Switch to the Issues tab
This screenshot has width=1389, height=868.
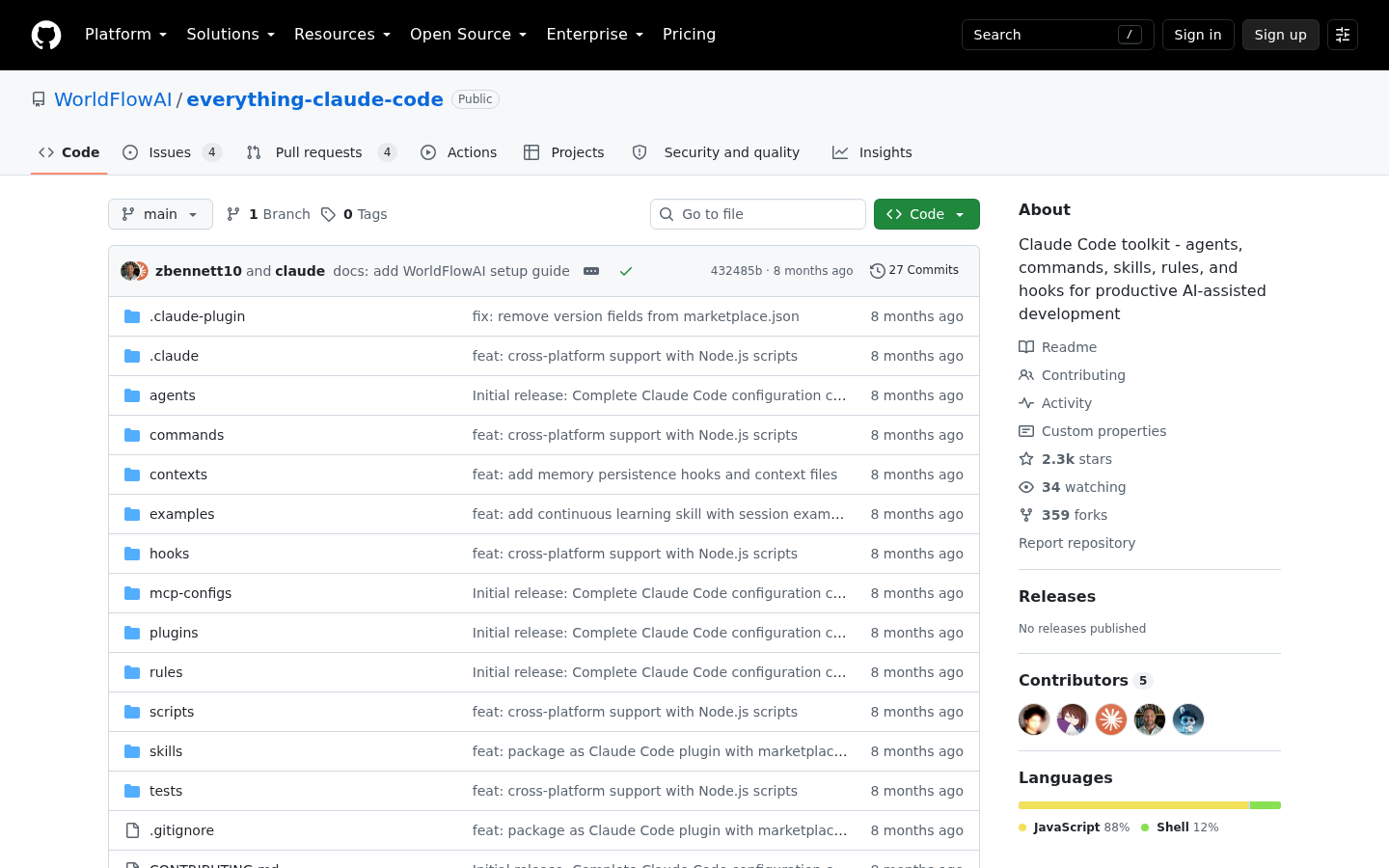tap(173, 152)
